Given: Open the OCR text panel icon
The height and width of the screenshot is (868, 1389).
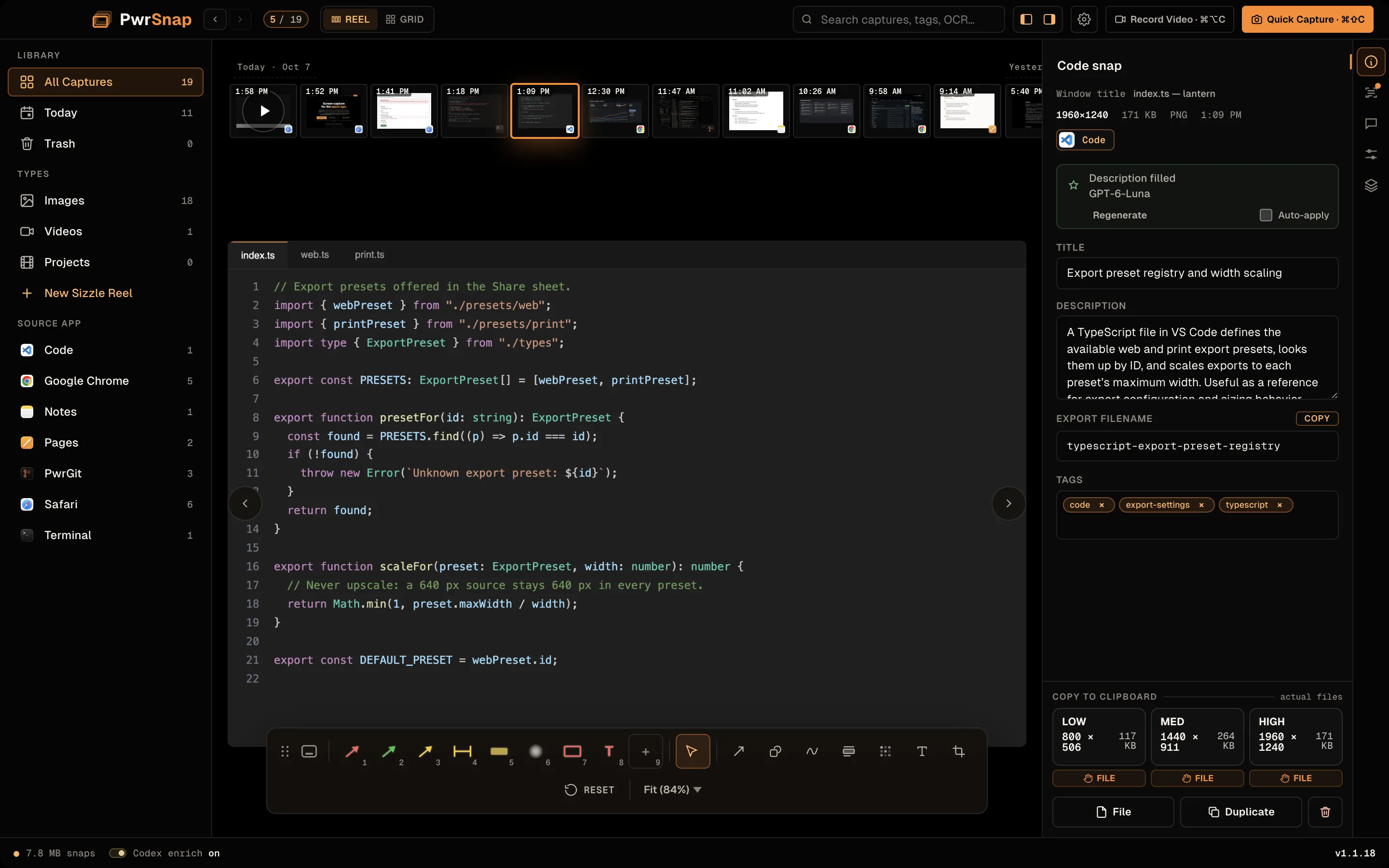Looking at the screenshot, I should [x=1371, y=93].
